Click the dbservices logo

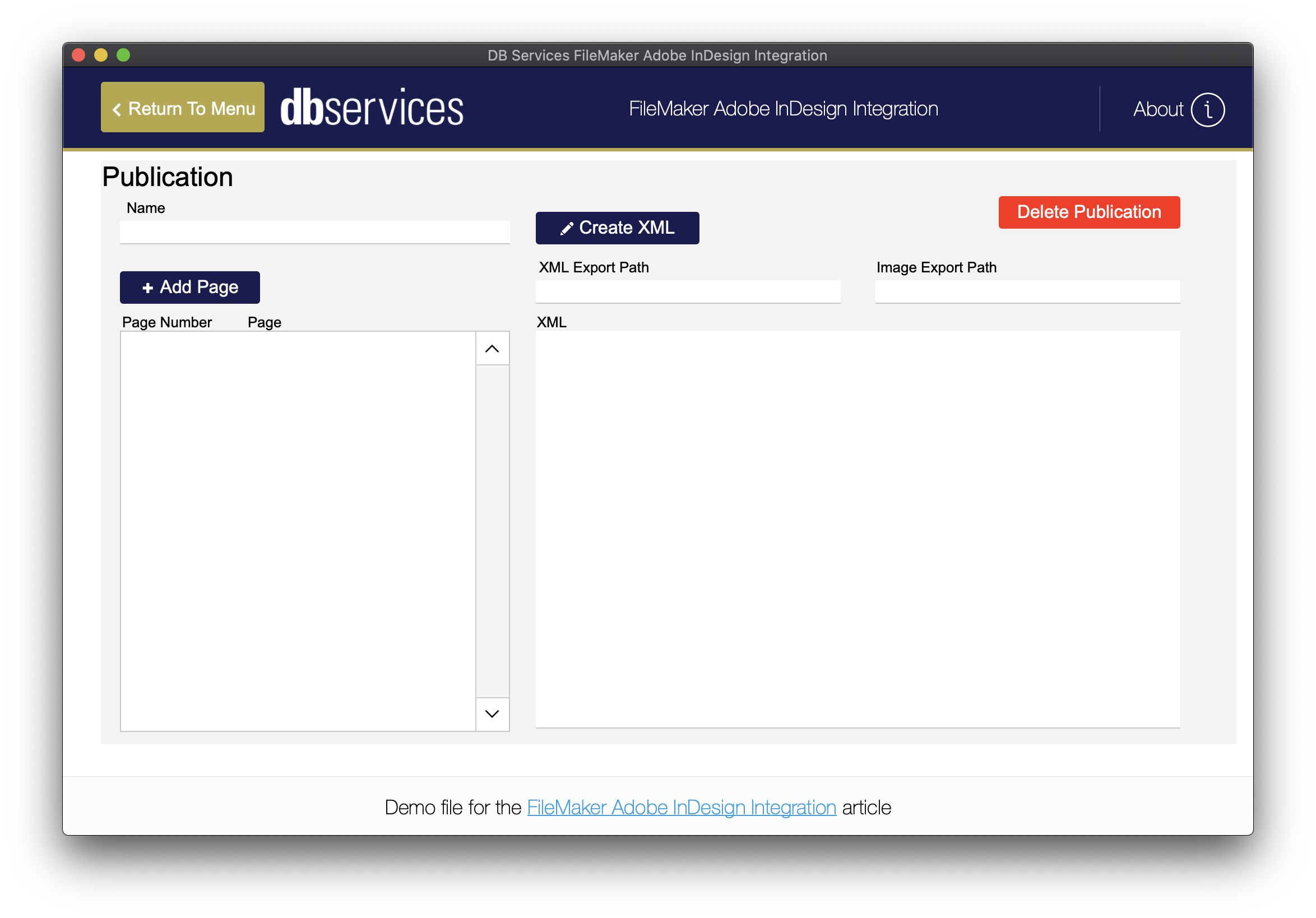point(372,108)
